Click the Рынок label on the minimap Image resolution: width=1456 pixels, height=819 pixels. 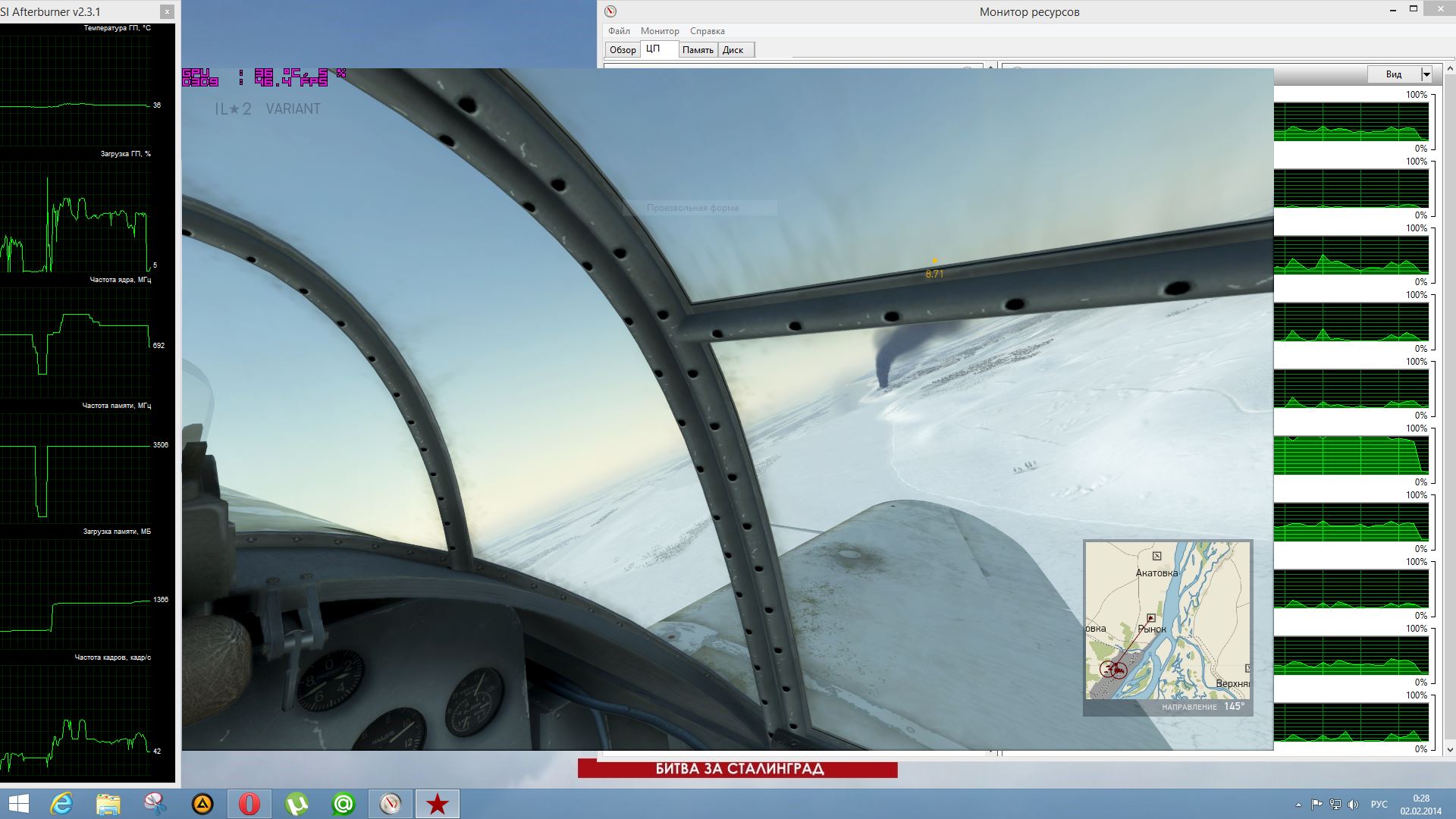click(1152, 629)
